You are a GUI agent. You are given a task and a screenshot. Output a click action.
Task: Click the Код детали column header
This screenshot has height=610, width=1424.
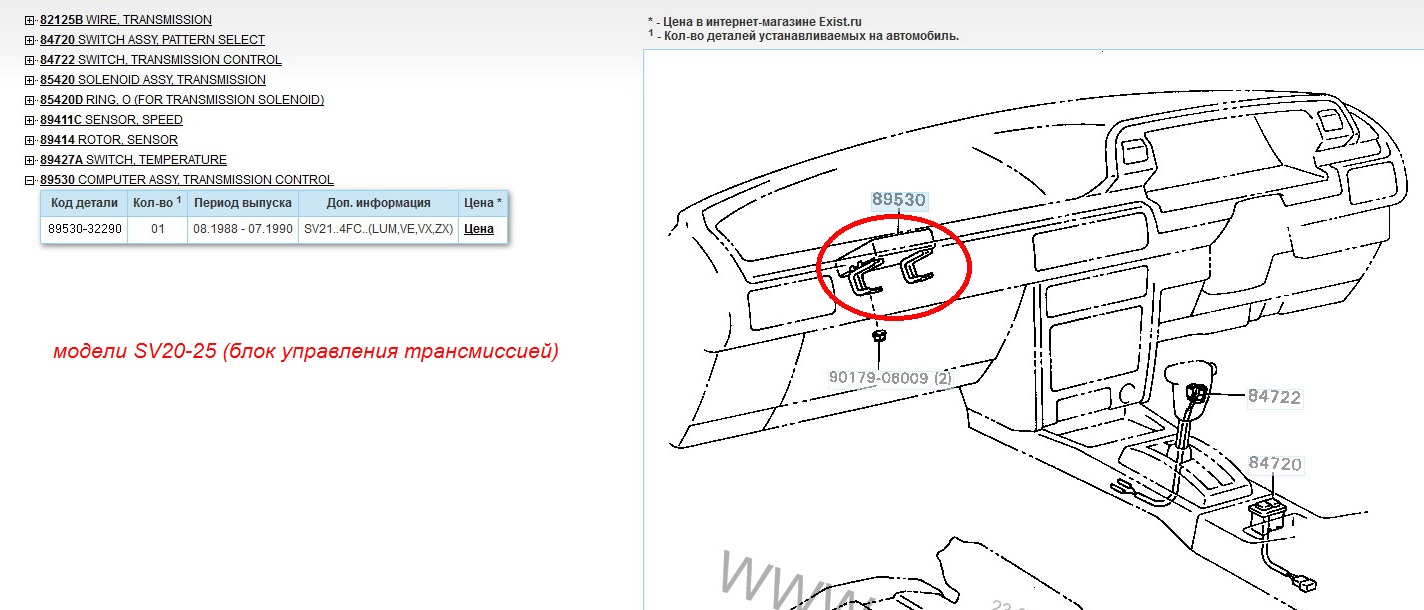pyautogui.click(x=85, y=202)
